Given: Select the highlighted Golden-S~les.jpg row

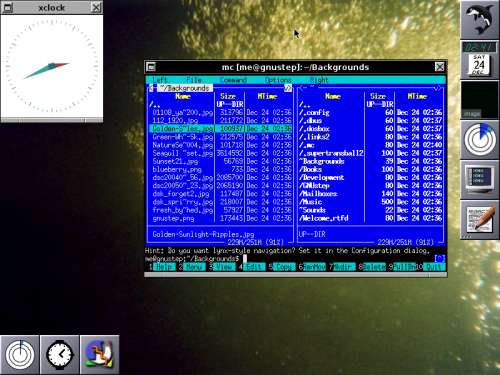Looking at the screenshot, I should coord(220,129).
